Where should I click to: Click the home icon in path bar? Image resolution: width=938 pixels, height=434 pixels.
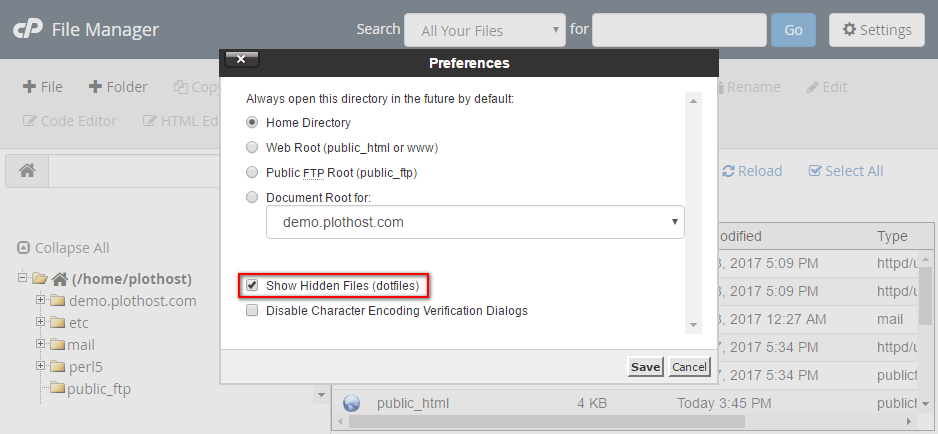point(28,171)
